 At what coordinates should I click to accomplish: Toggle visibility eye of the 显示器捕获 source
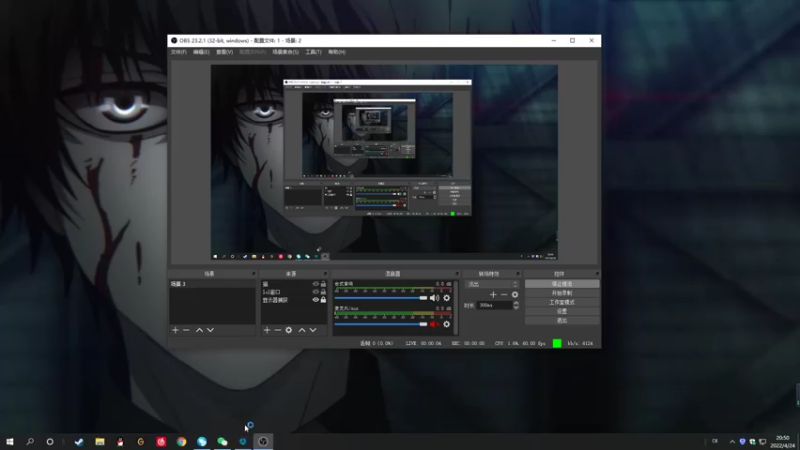(315, 300)
